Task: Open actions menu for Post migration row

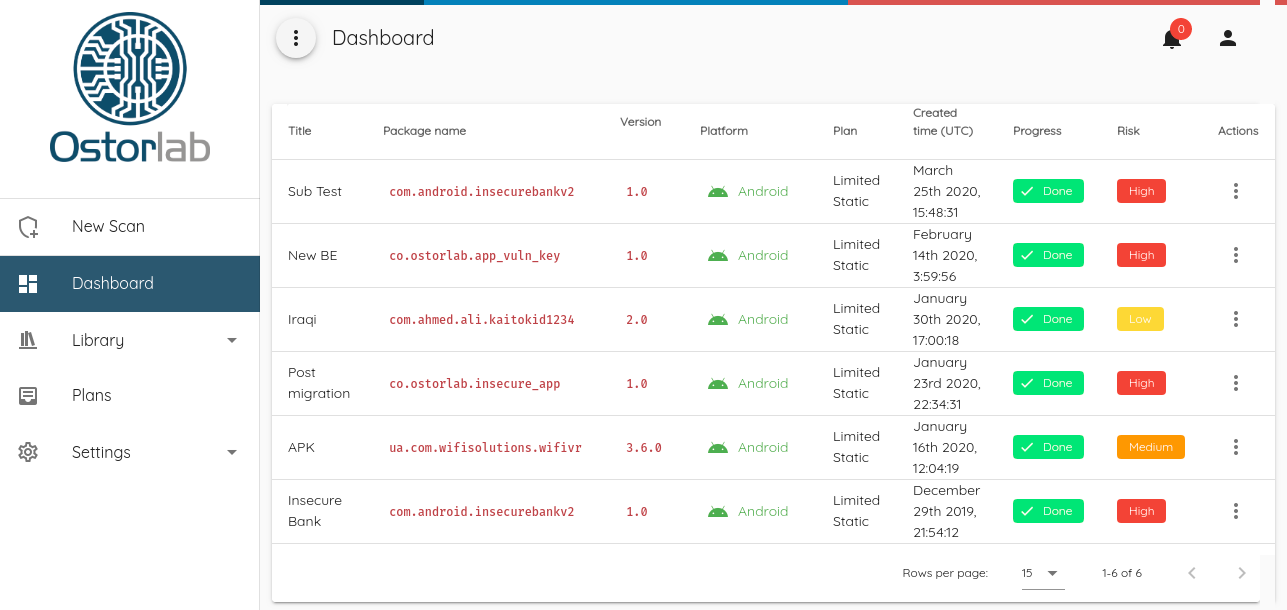Action: (1236, 383)
